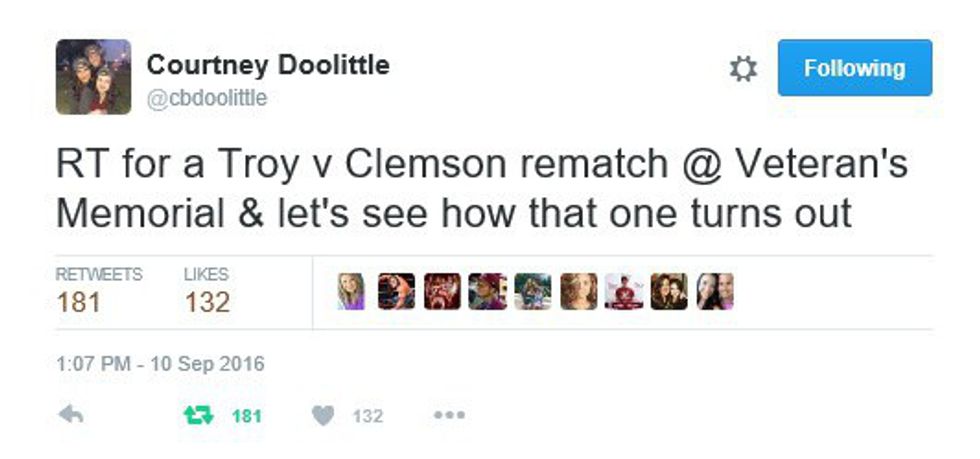
Task: Open the three-dot more options menu
Action: click(449, 415)
